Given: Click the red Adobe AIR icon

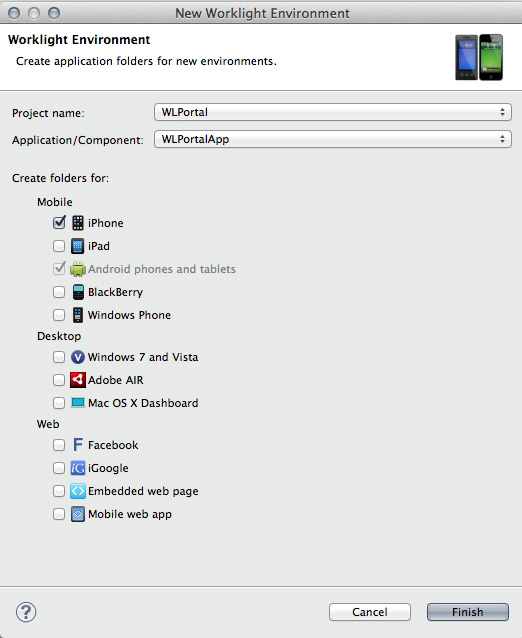Looking at the screenshot, I should tap(78, 380).
